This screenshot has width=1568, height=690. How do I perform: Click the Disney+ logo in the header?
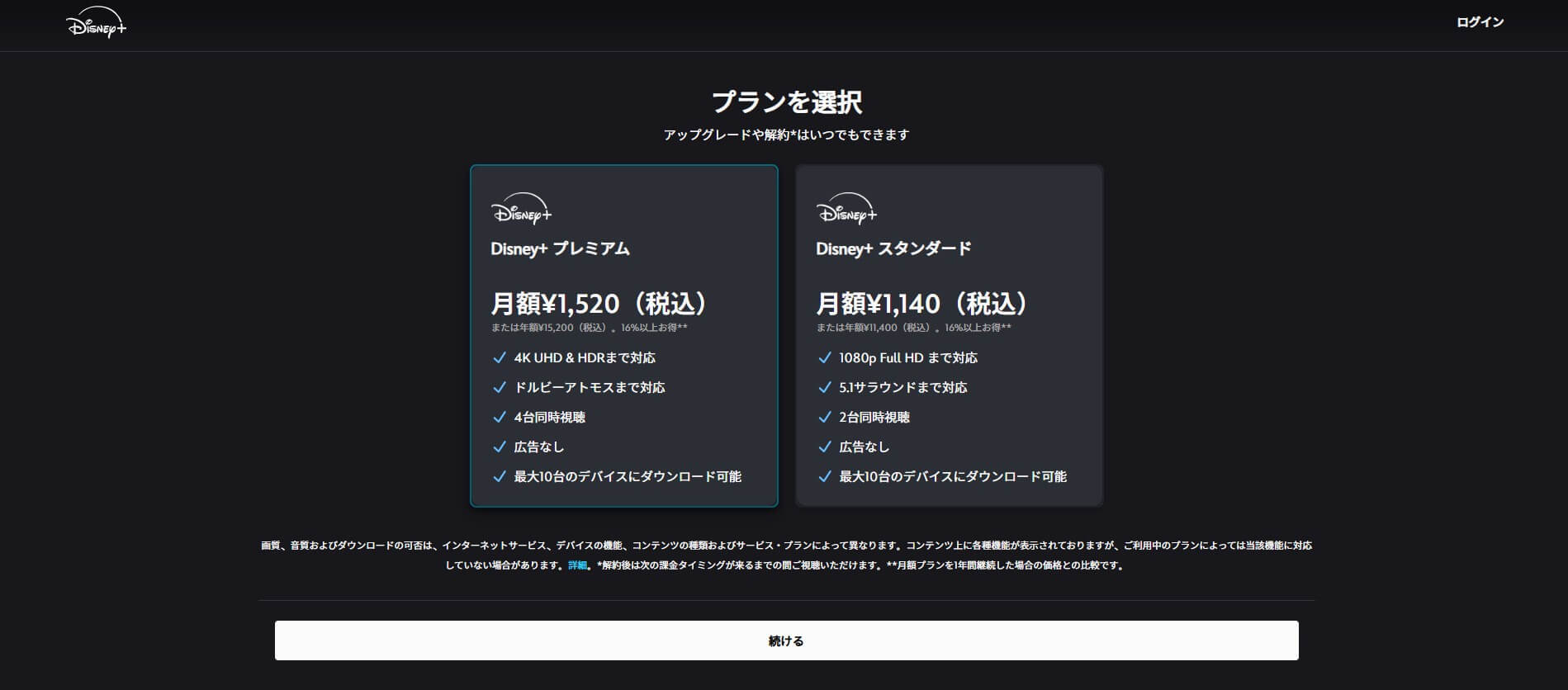click(x=96, y=23)
